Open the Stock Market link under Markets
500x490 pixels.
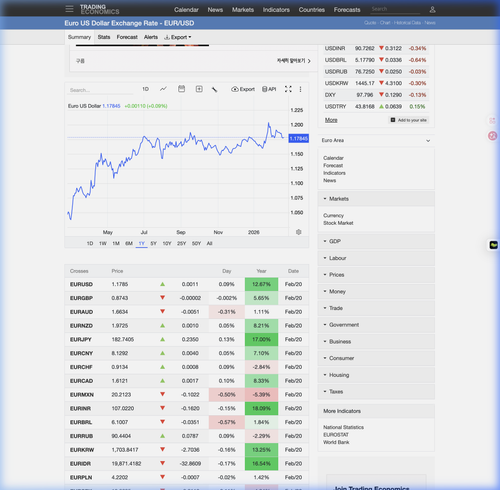click(338, 223)
